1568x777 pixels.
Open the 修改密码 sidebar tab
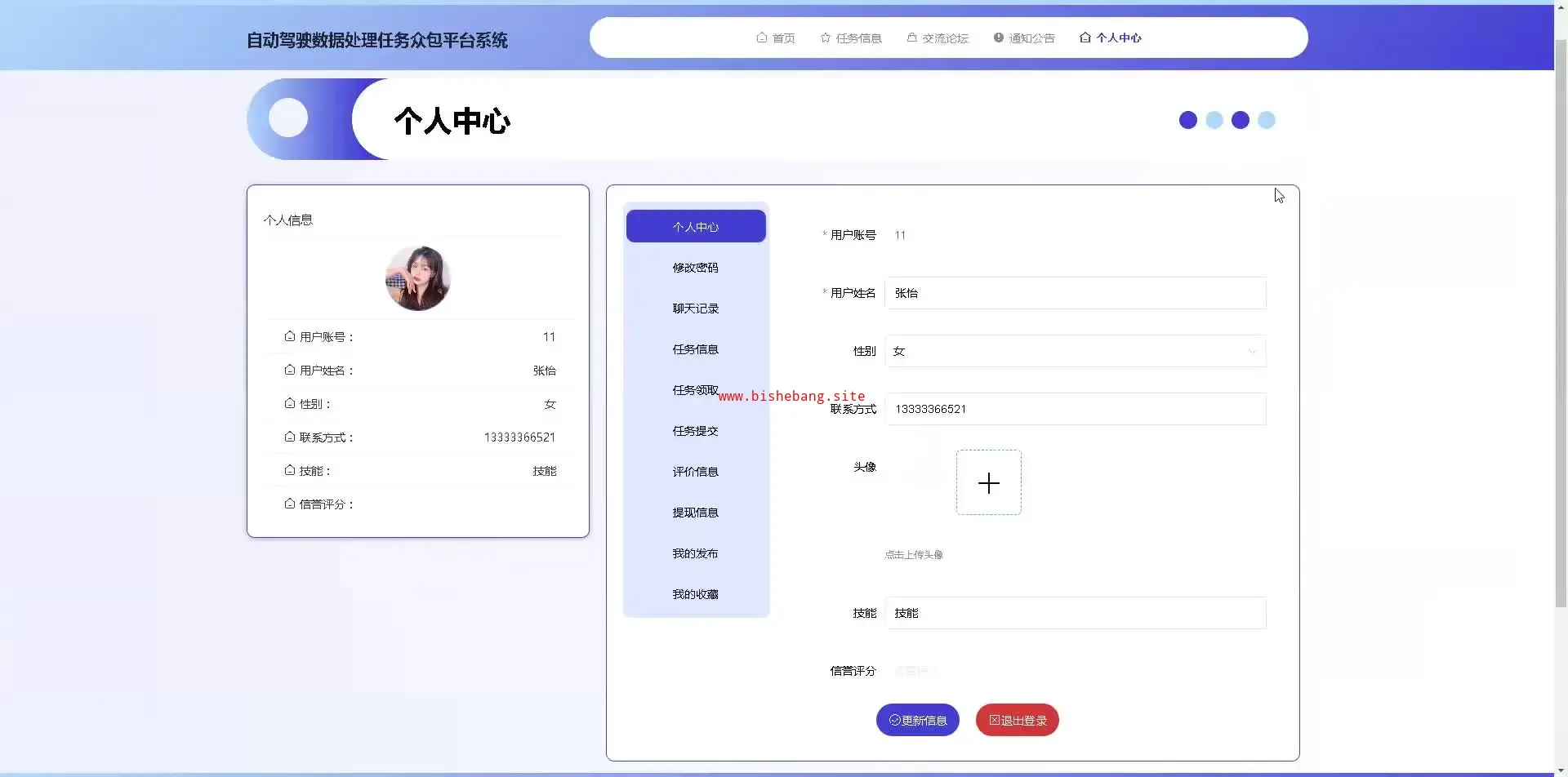(696, 268)
